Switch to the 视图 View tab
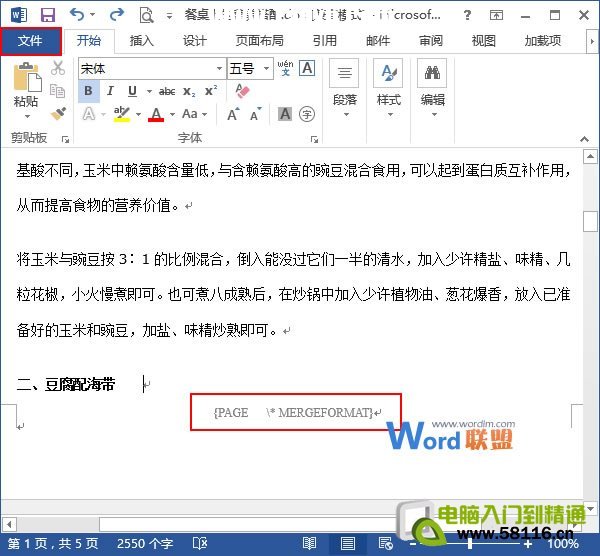Viewport: 600px width, 556px height. (484, 41)
